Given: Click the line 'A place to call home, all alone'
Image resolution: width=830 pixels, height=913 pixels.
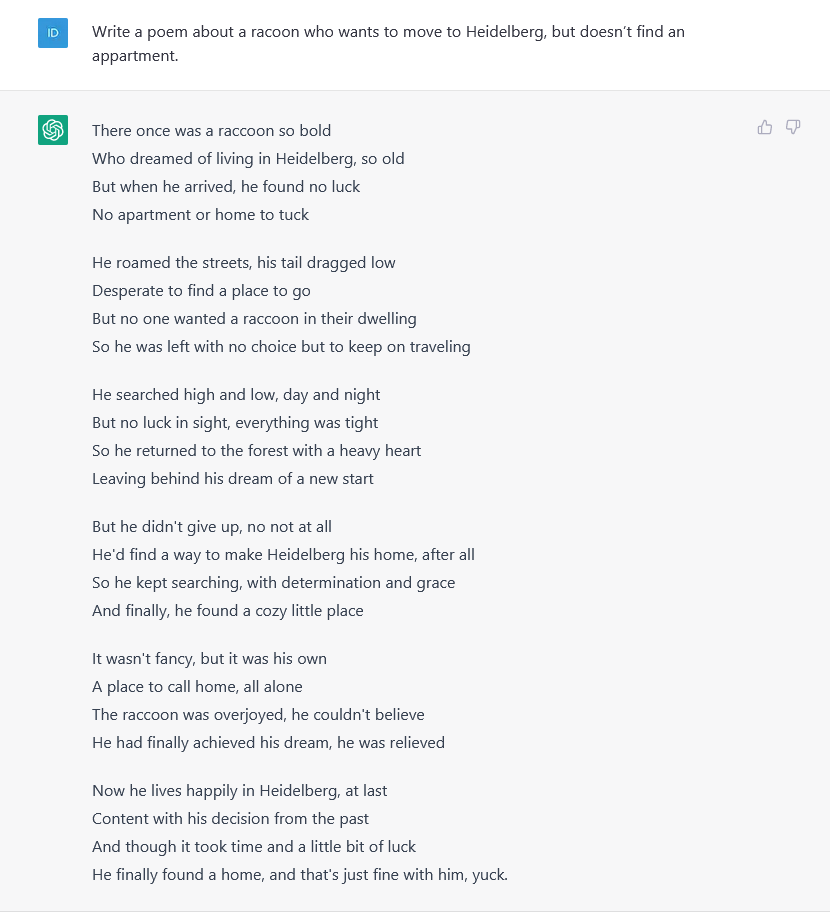Looking at the screenshot, I should tap(197, 686).
